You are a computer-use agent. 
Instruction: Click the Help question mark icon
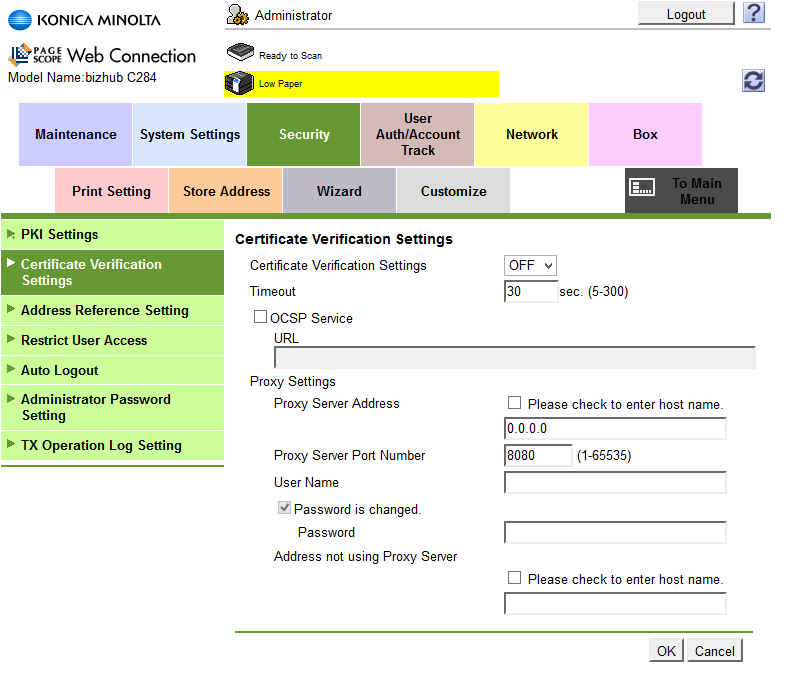(754, 13)
